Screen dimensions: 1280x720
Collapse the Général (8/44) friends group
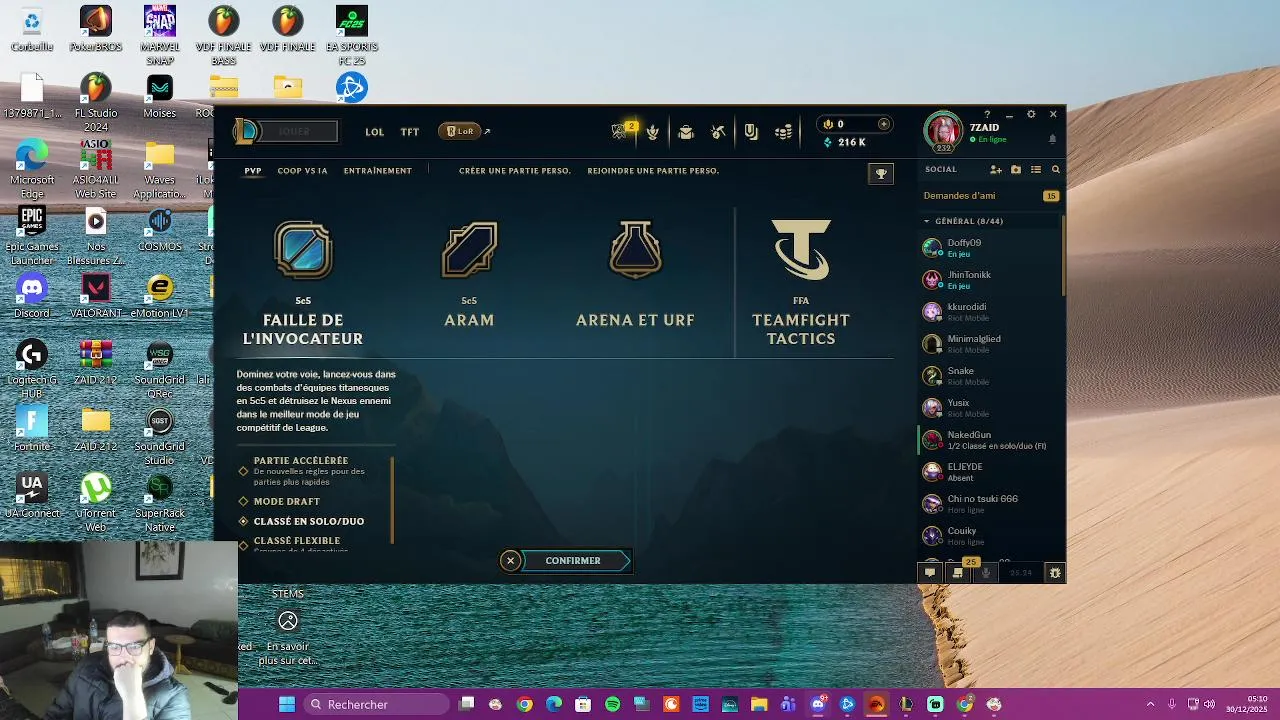pyautogui.click(x=963, y=221)
